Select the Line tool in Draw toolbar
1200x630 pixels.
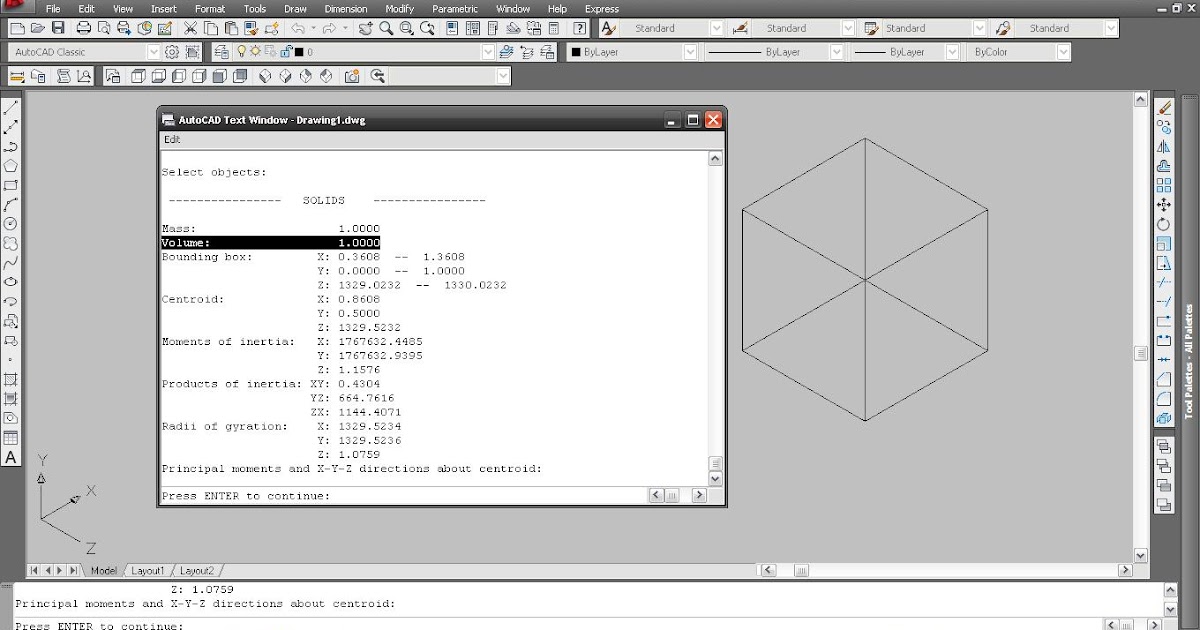(11, 107)
